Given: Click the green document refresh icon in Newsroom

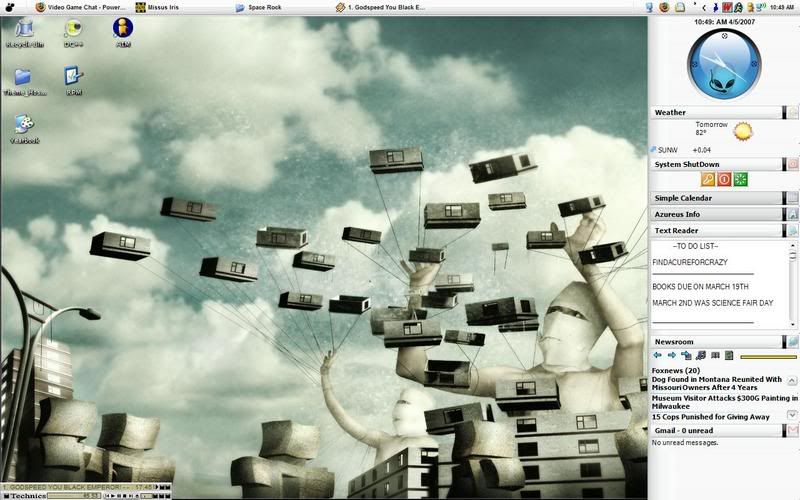Looking at the screenshot, I should (x=729, y=355).
